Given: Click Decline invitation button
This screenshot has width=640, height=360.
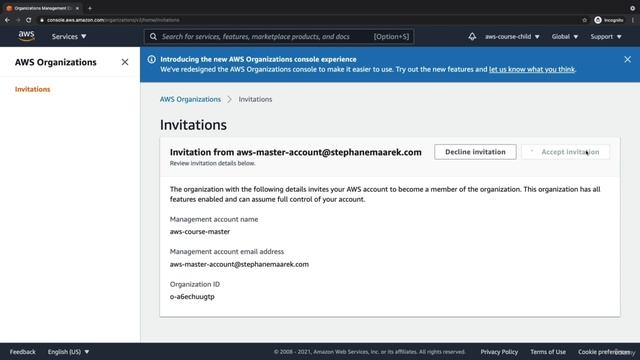Looking at the screenshot, I should (475, 152).
